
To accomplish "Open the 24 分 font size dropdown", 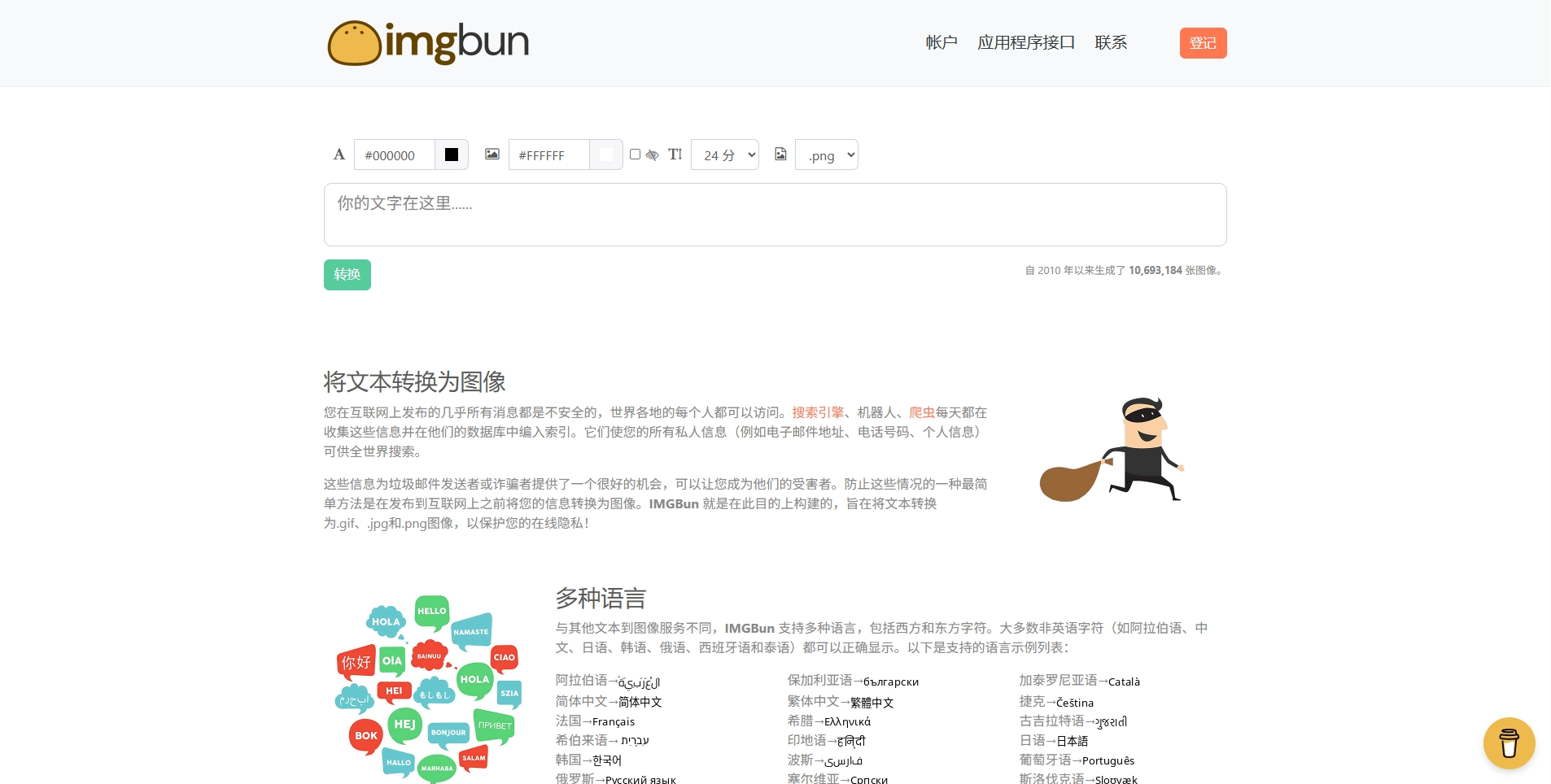I will pyautogui.click(x=725, y=155).
